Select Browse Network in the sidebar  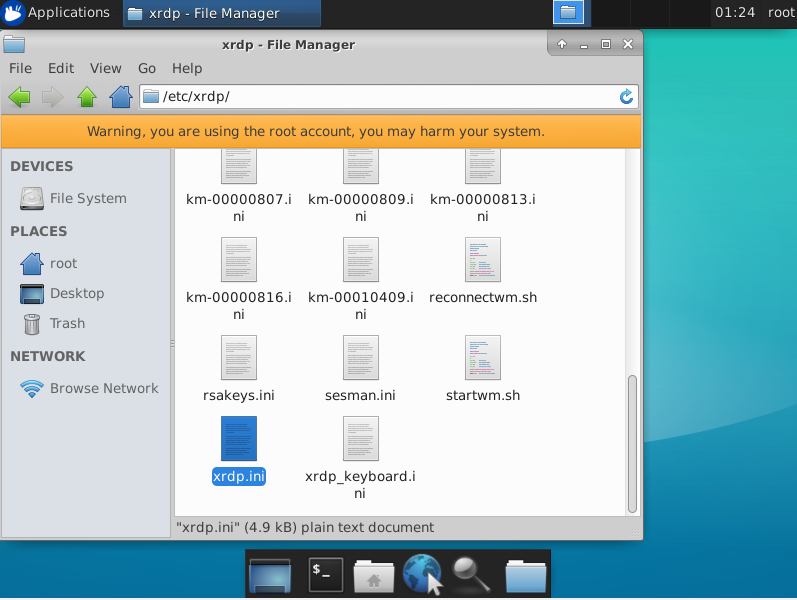pyautogui.click(x=89, y=388)
